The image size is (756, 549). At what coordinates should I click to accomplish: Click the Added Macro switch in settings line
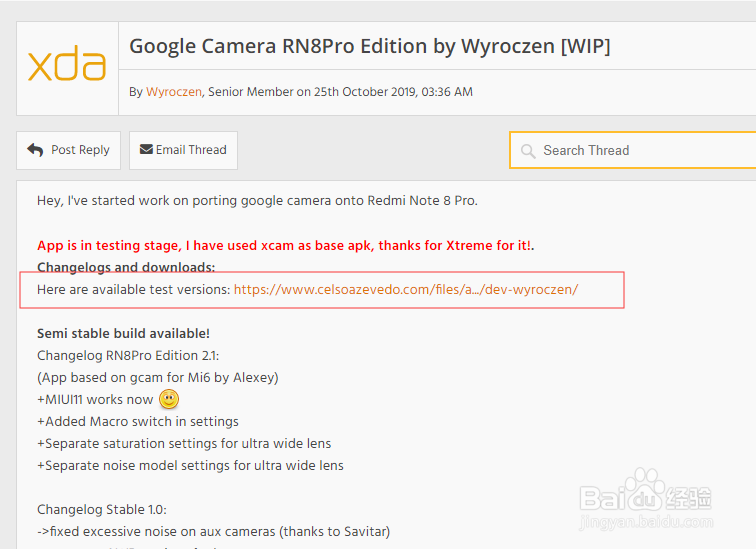[138, 422]
